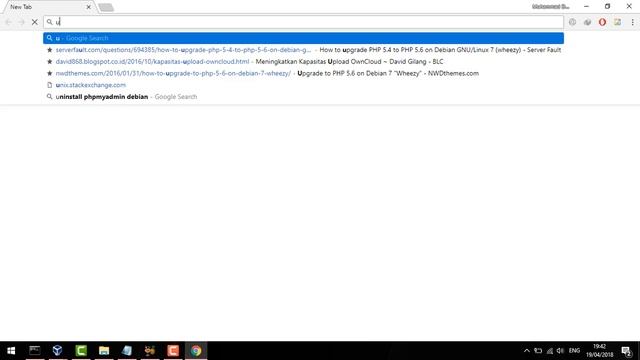Open the blue notepad-like app in taskbar

[x=127, y=351]
